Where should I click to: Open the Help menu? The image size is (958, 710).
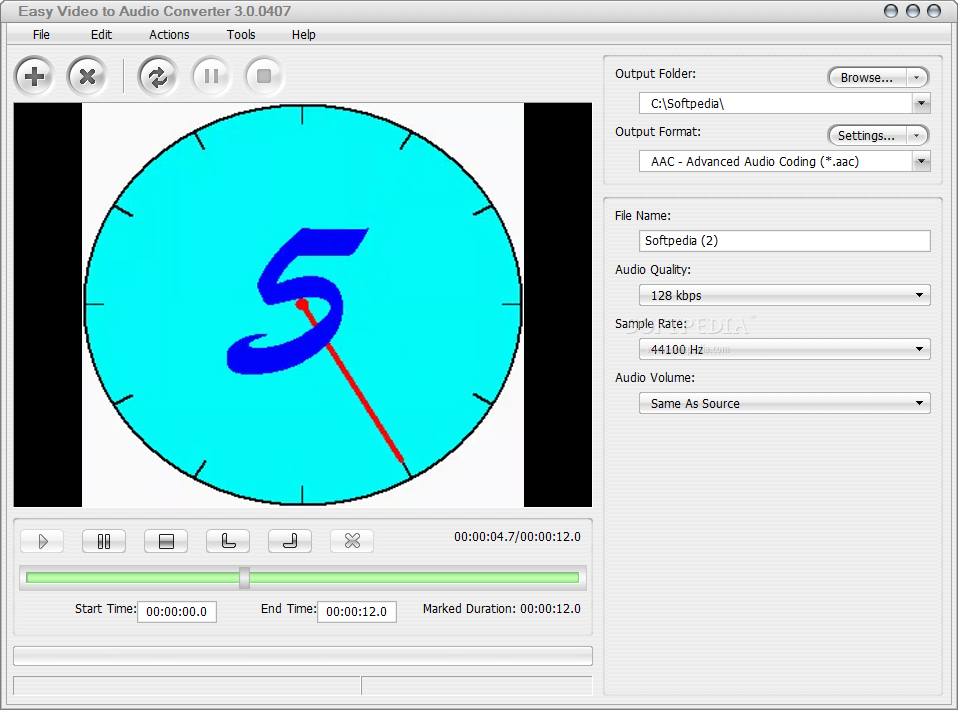pyautogui.click(x=304, y=35)
